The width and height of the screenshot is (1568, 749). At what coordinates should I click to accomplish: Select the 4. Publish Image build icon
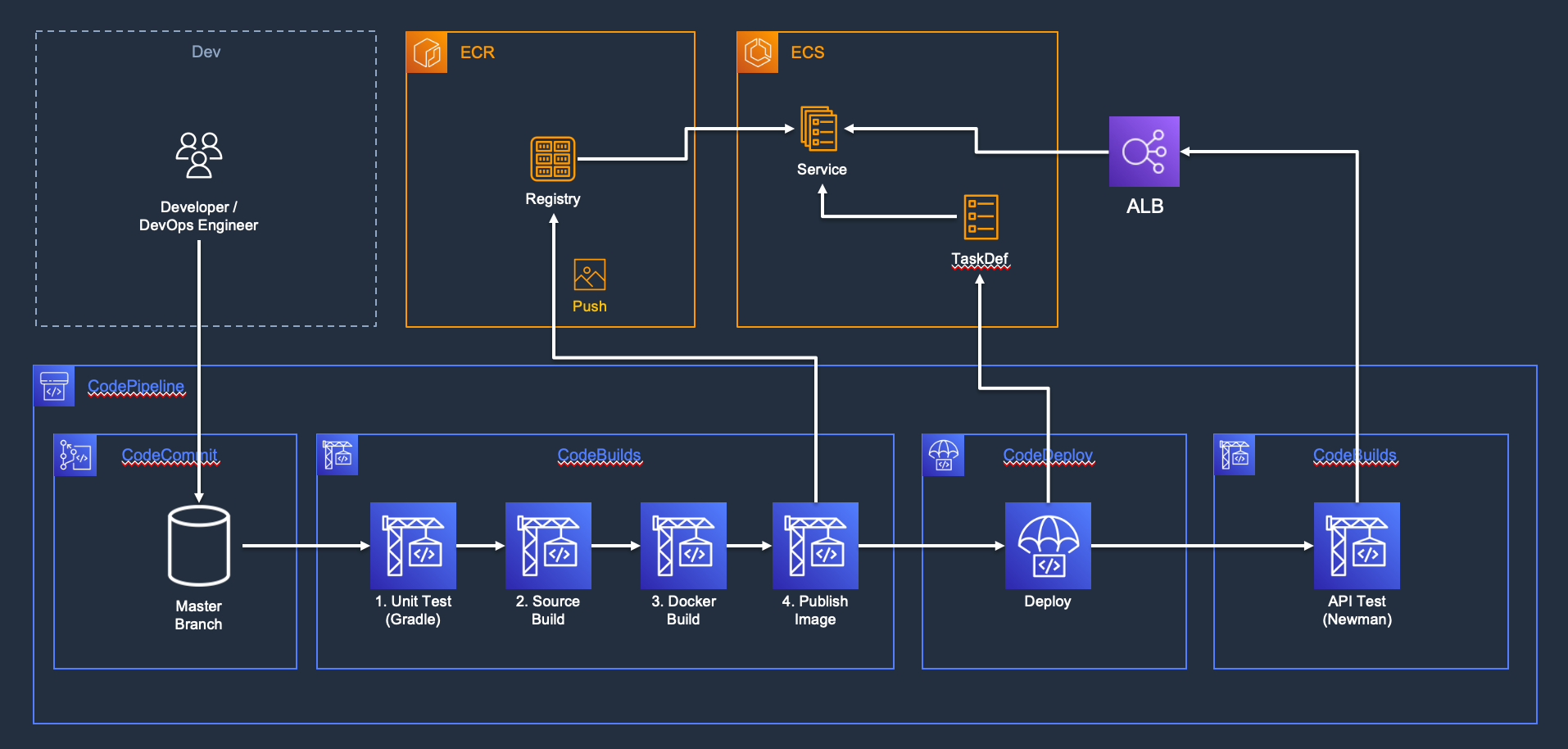coord(815,546)
